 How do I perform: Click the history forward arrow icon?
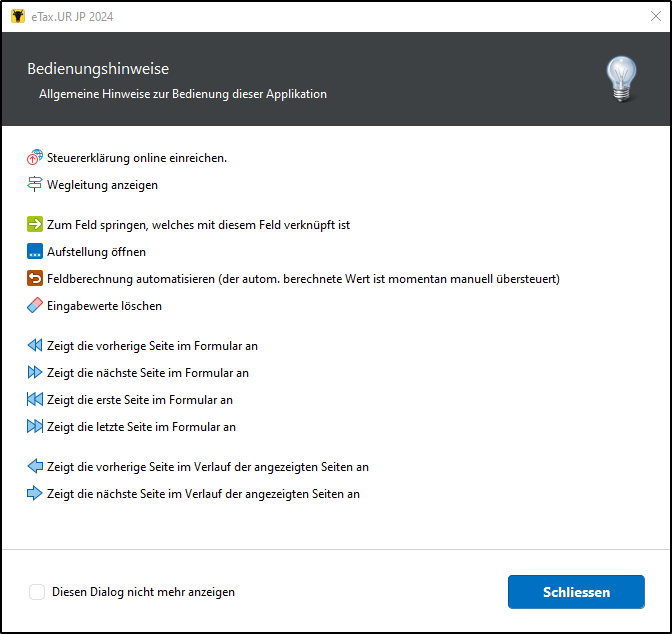point(35,493)
